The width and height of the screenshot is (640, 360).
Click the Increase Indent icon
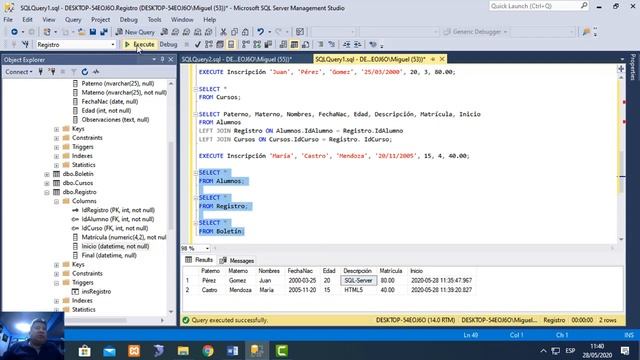[x=358, y=44]
